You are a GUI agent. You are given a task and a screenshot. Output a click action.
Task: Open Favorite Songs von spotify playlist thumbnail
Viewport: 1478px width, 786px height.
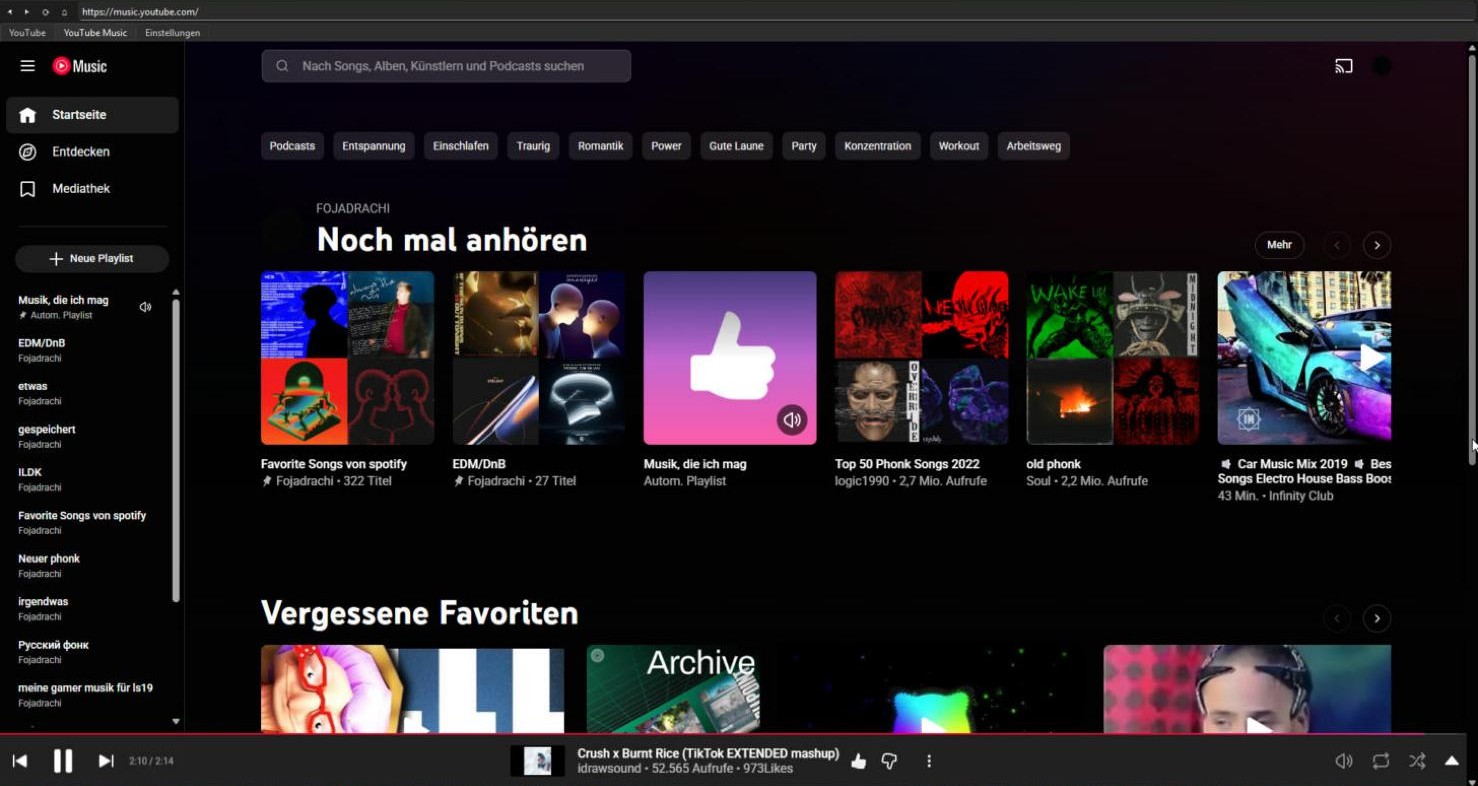[347, 358]
